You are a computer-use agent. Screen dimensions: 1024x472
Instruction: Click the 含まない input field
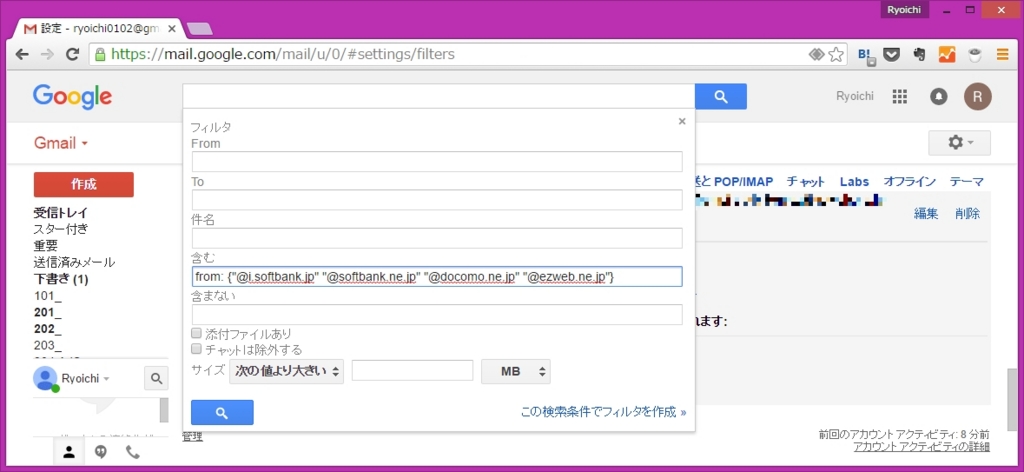pyautogui.click(x=437, y=315)
